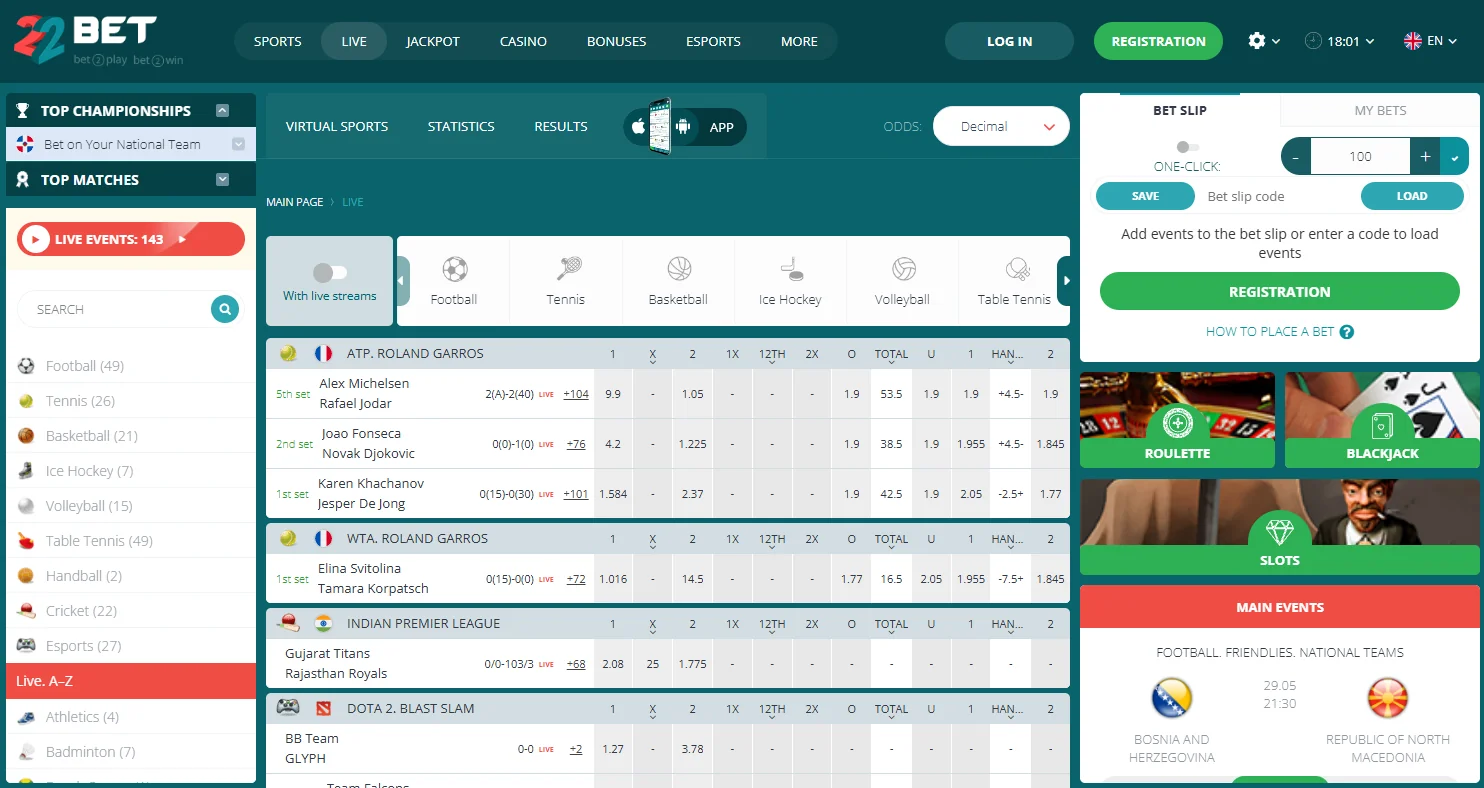Image resolution: width=1484 pixels, height=788 pixels.
Task: Open the CASINO top menu
Action: point(523,41)
